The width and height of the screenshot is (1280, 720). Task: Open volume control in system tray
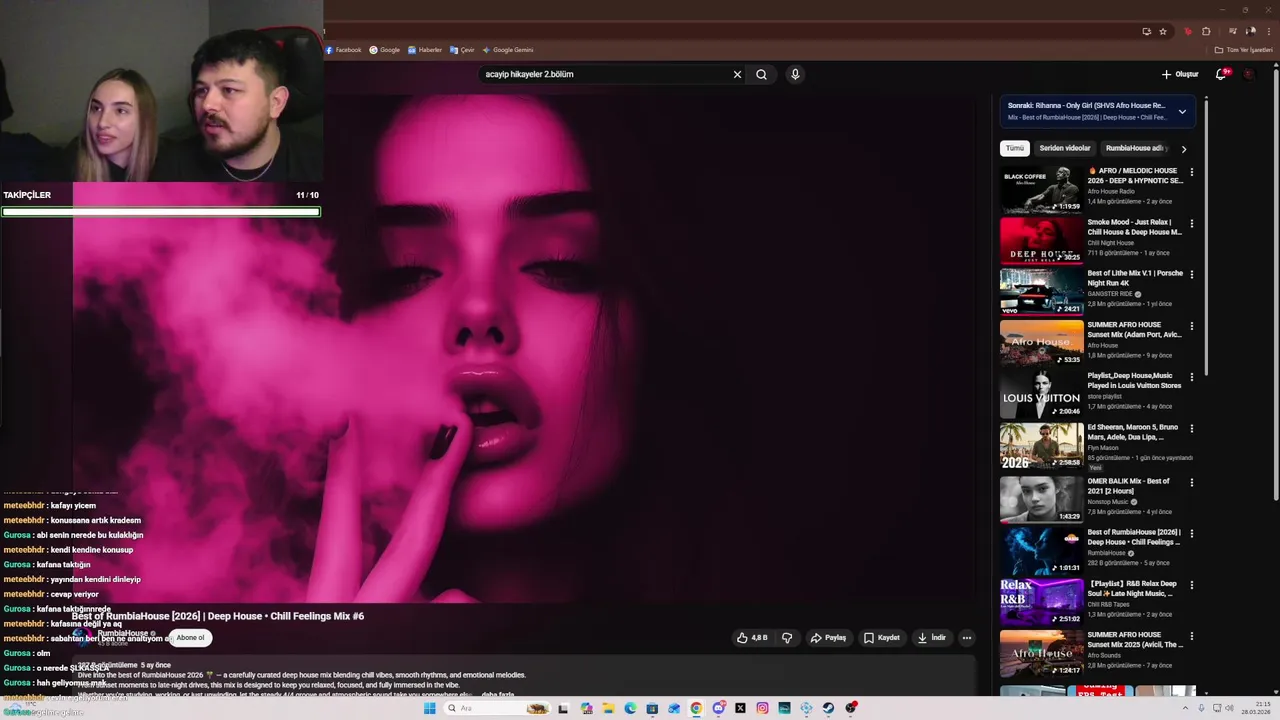click(1230, 708)
